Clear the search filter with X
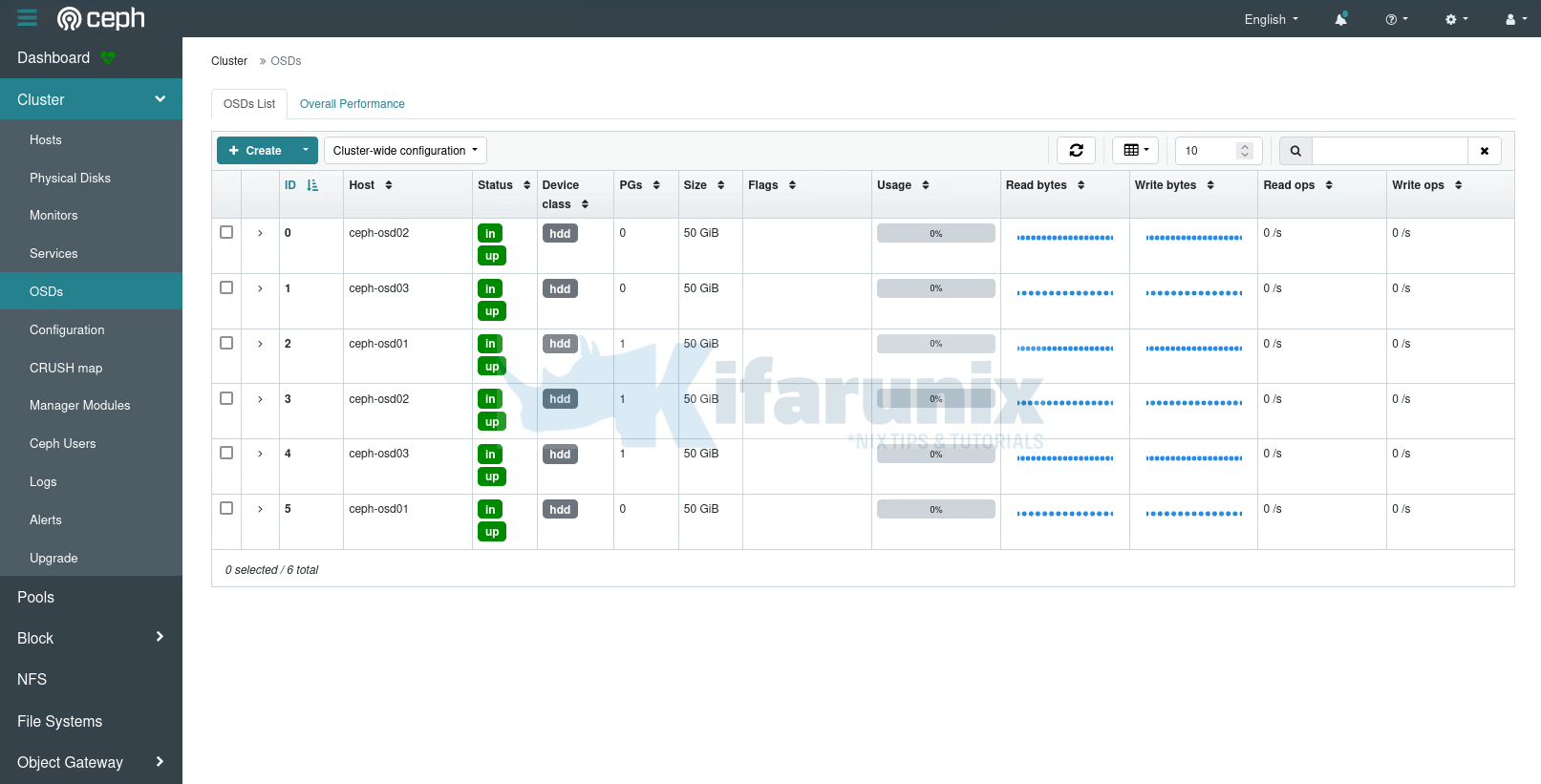Image resolution: width=1541 pixels, height=784 pixels. point(1484,151)
